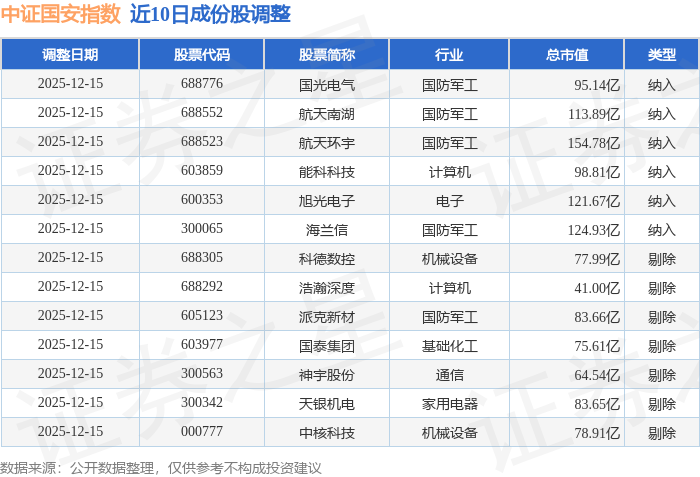The width and height of the screenshot is (700, 477).
Task: Click the 家用电器 industry cell
Action: tap(450, 404)
